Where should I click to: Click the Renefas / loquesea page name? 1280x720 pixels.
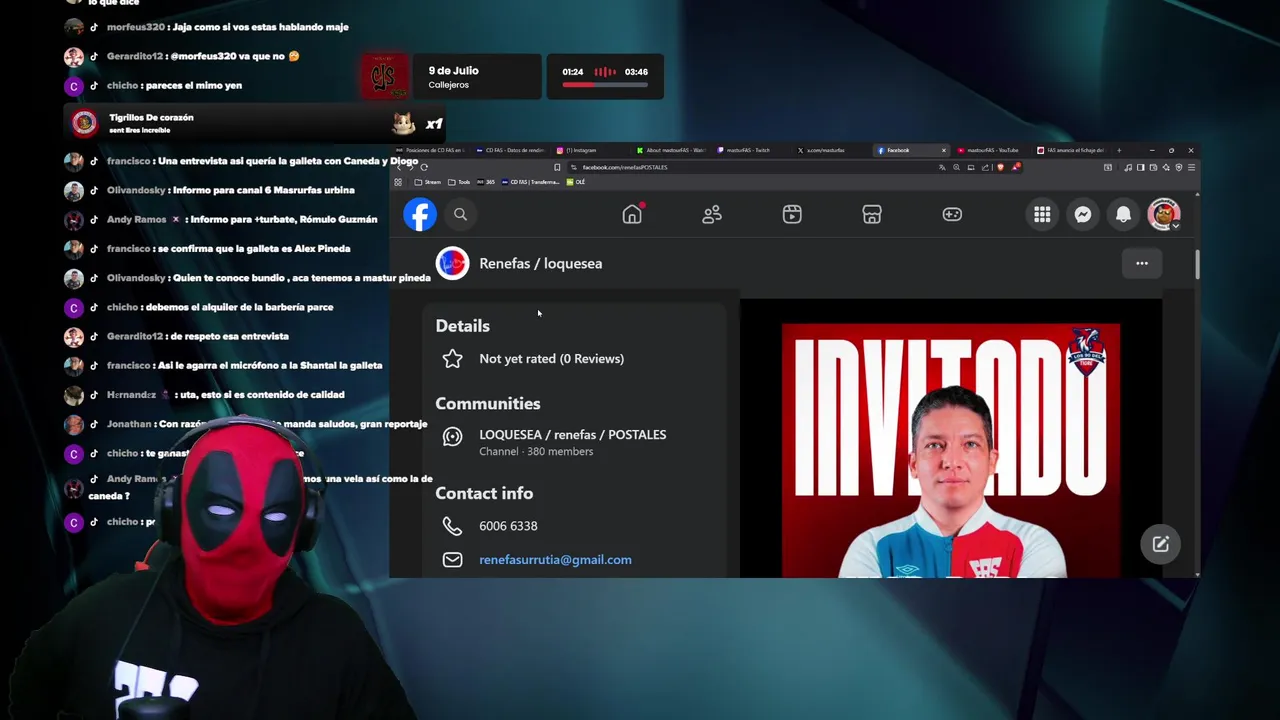tap(540, 263)
